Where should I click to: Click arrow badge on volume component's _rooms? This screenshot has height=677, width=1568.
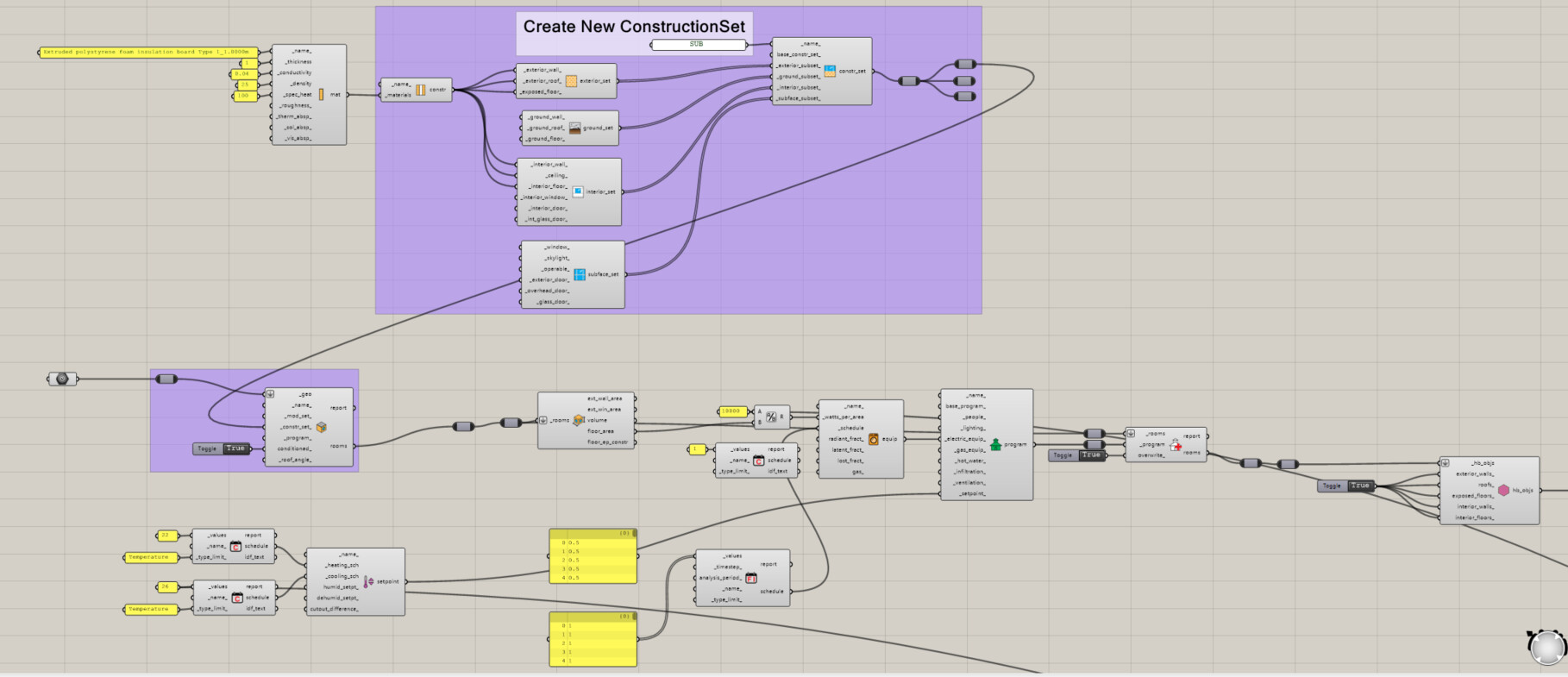pyautogui.click(x=543, y=421)
